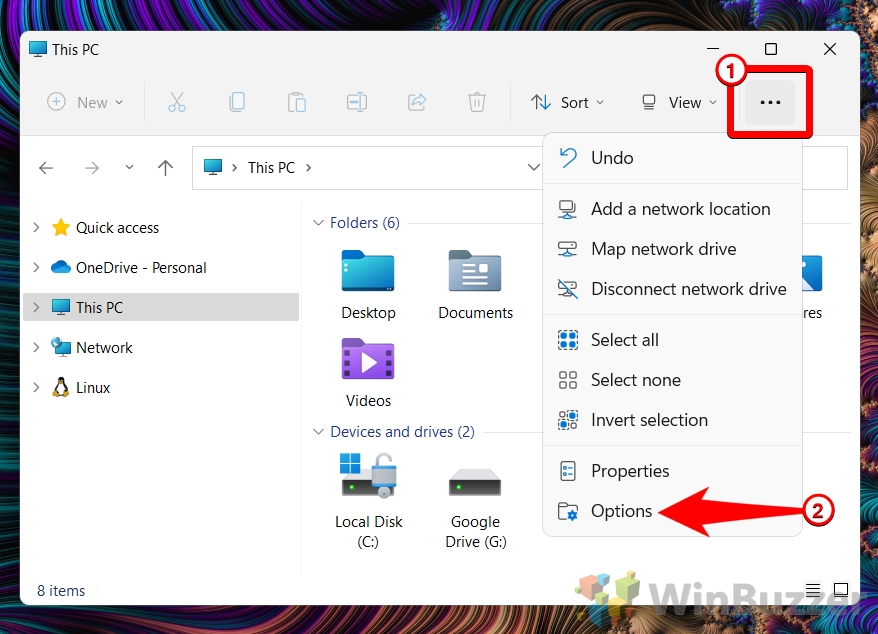The image size is (878, 634).
Task: Select Network in the navigation pane
Action: tap(104, 348)
